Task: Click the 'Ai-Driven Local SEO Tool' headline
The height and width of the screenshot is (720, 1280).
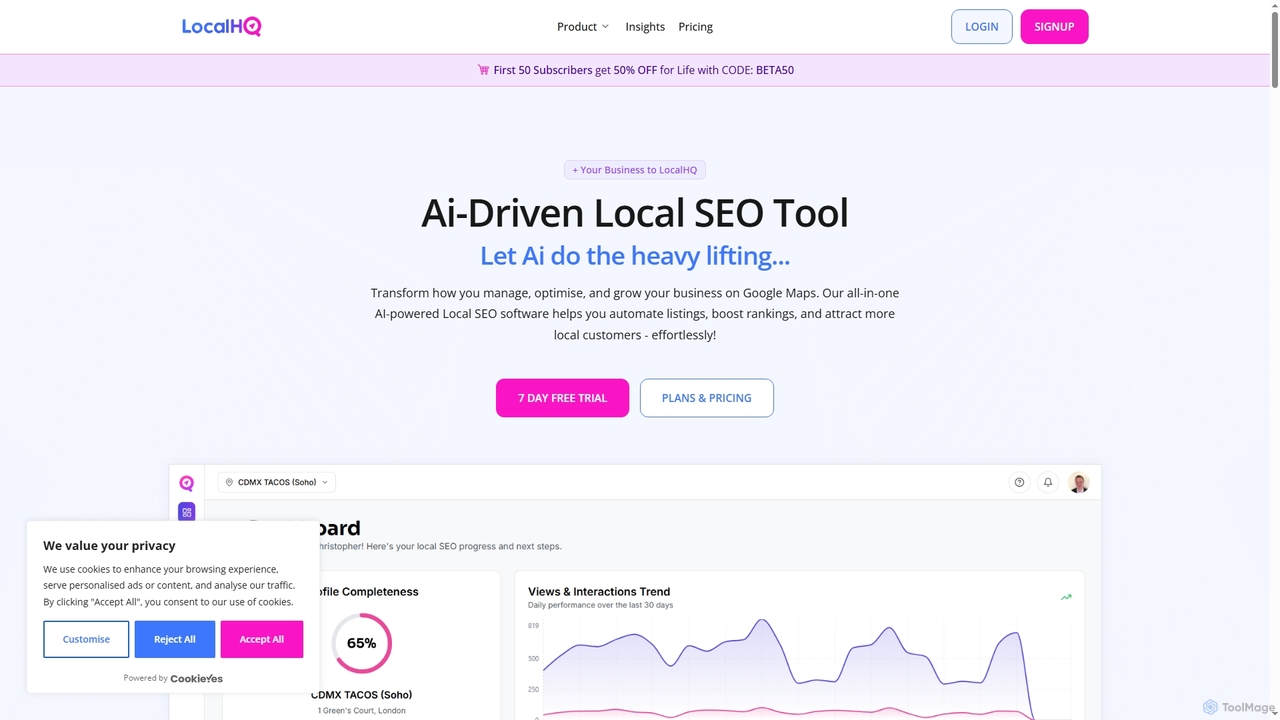Action: [x=635, y=213]
